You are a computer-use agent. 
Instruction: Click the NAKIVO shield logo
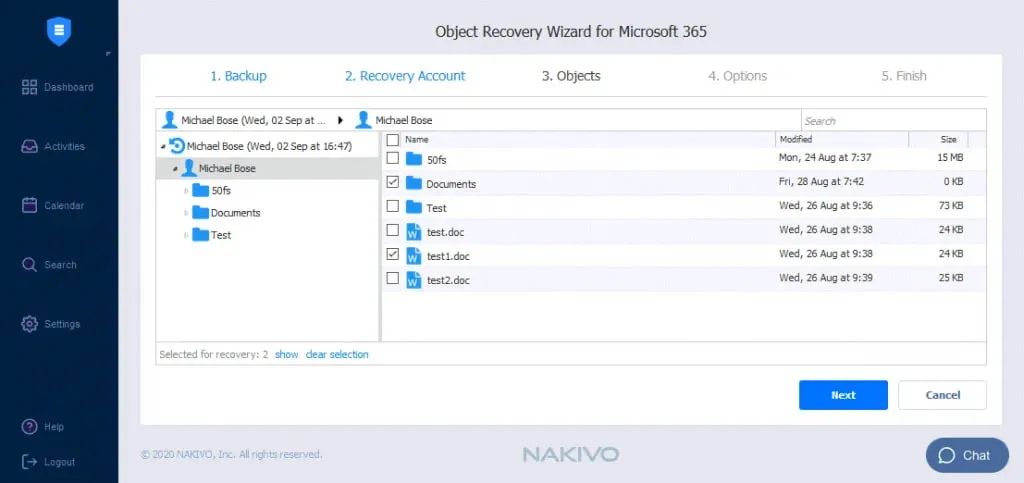click(59, 32)
